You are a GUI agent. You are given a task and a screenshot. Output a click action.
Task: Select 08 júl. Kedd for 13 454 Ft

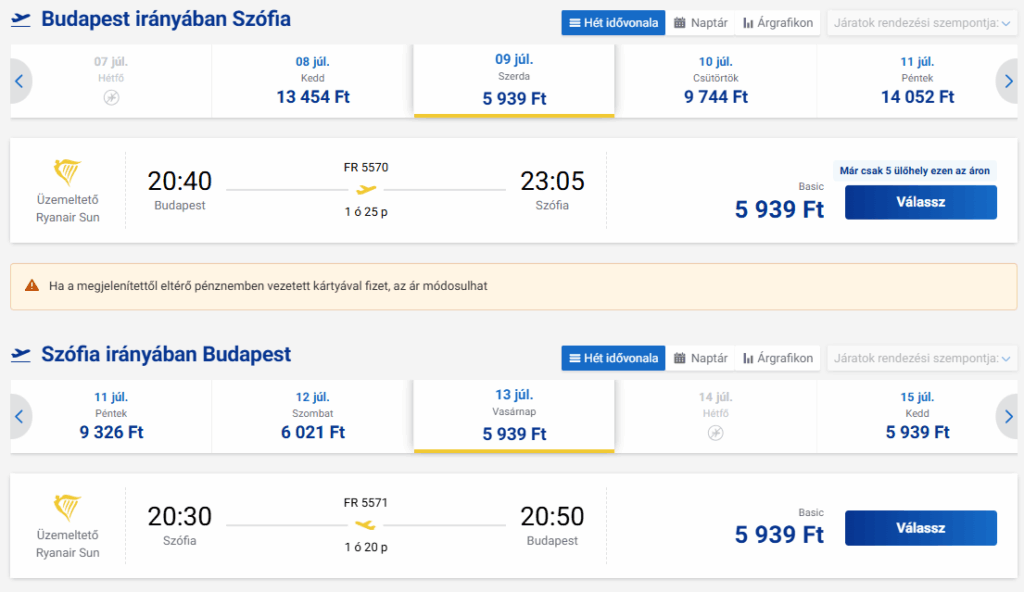(x=313, y=81)
